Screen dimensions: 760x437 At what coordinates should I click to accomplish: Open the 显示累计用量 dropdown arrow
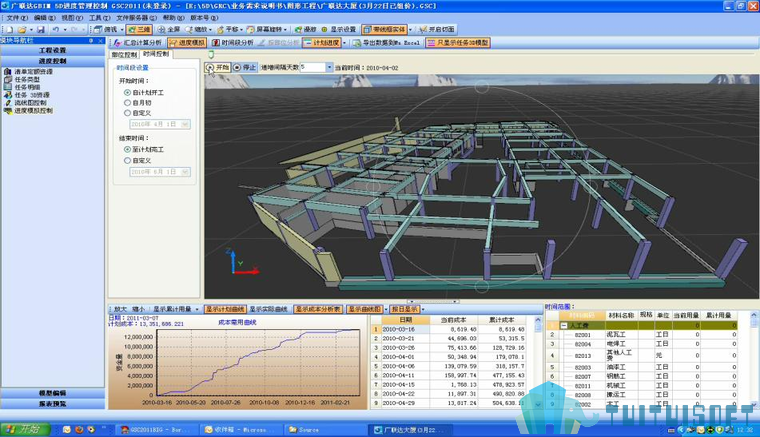pyautogui.click(x=197, y=309)
